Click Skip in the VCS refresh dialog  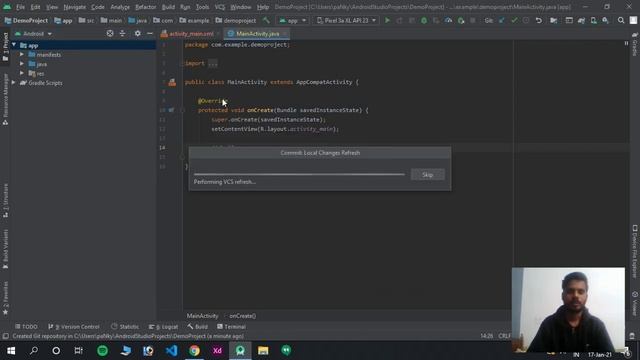[427, 175]
